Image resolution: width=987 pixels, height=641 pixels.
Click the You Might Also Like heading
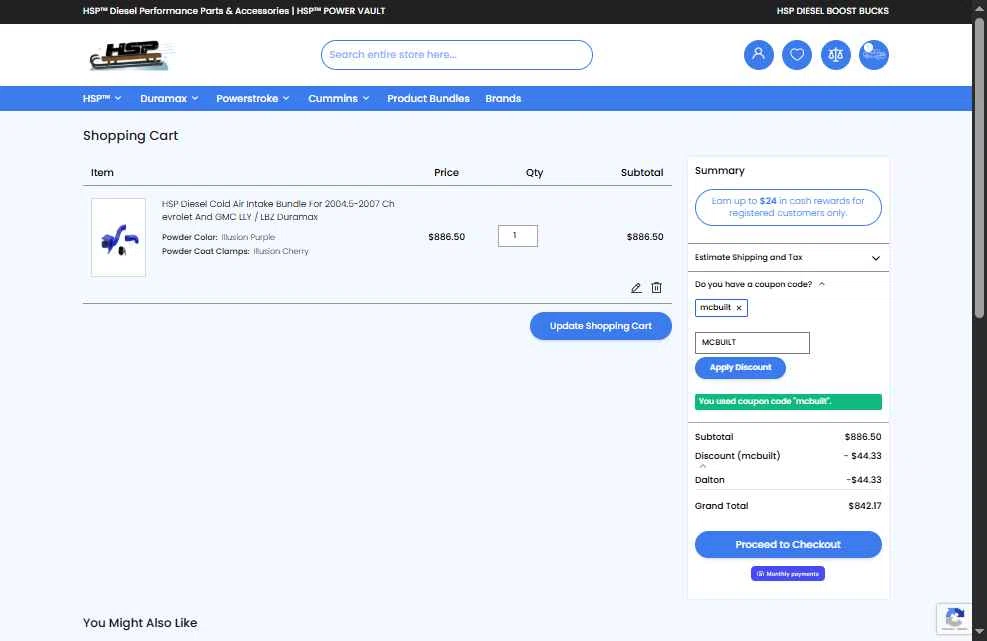tap(140, 623)
